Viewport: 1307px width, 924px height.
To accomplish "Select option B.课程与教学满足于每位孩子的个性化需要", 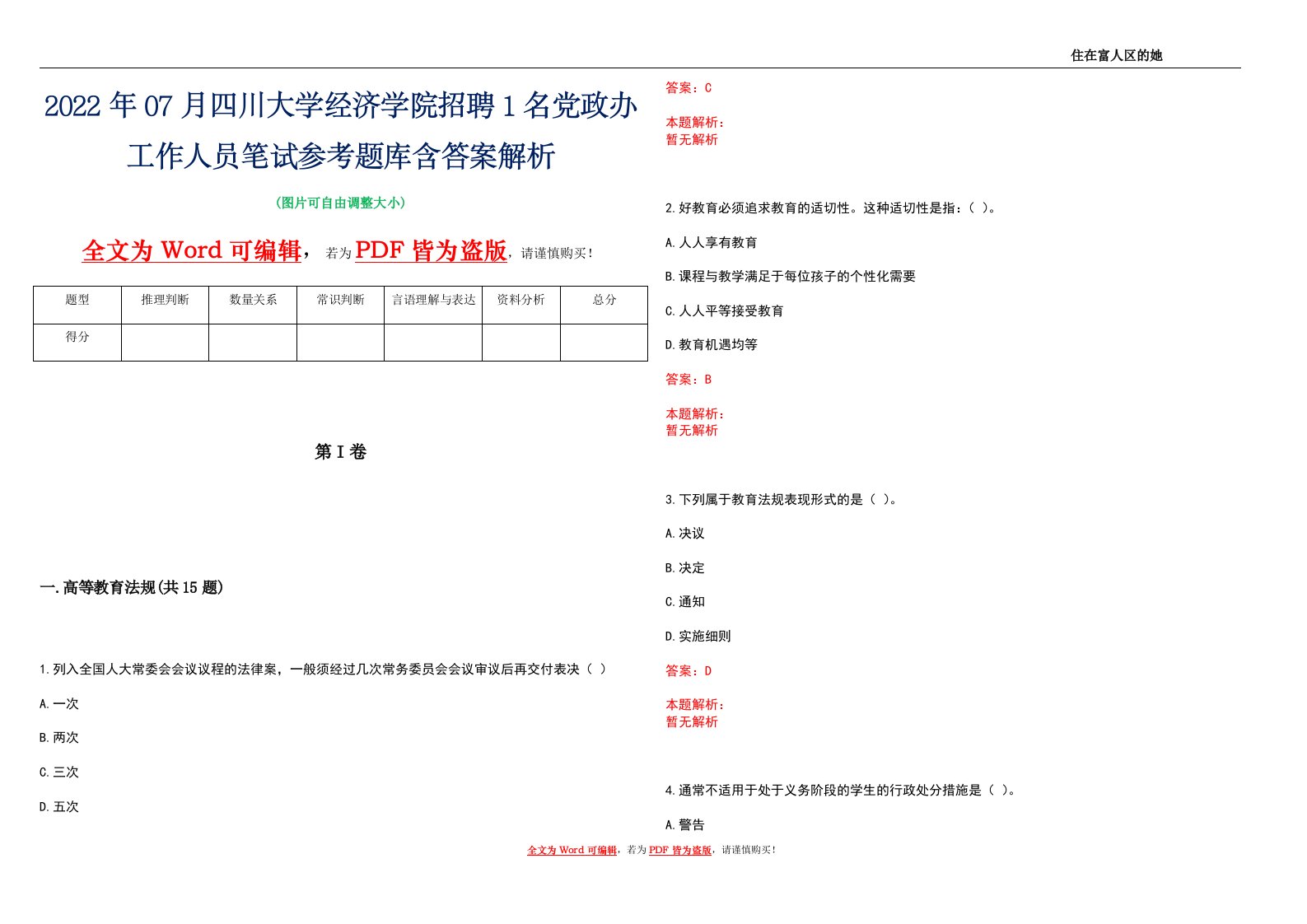I will pyautogui.click(x=791, y=277).
